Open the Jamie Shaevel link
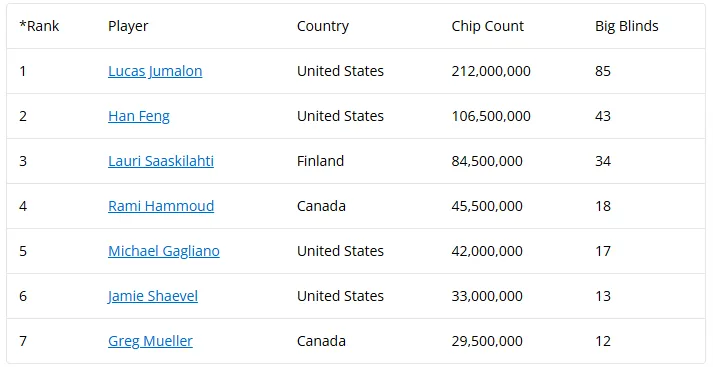This screenshot has width=713, height=367. (x=153, y=297)
